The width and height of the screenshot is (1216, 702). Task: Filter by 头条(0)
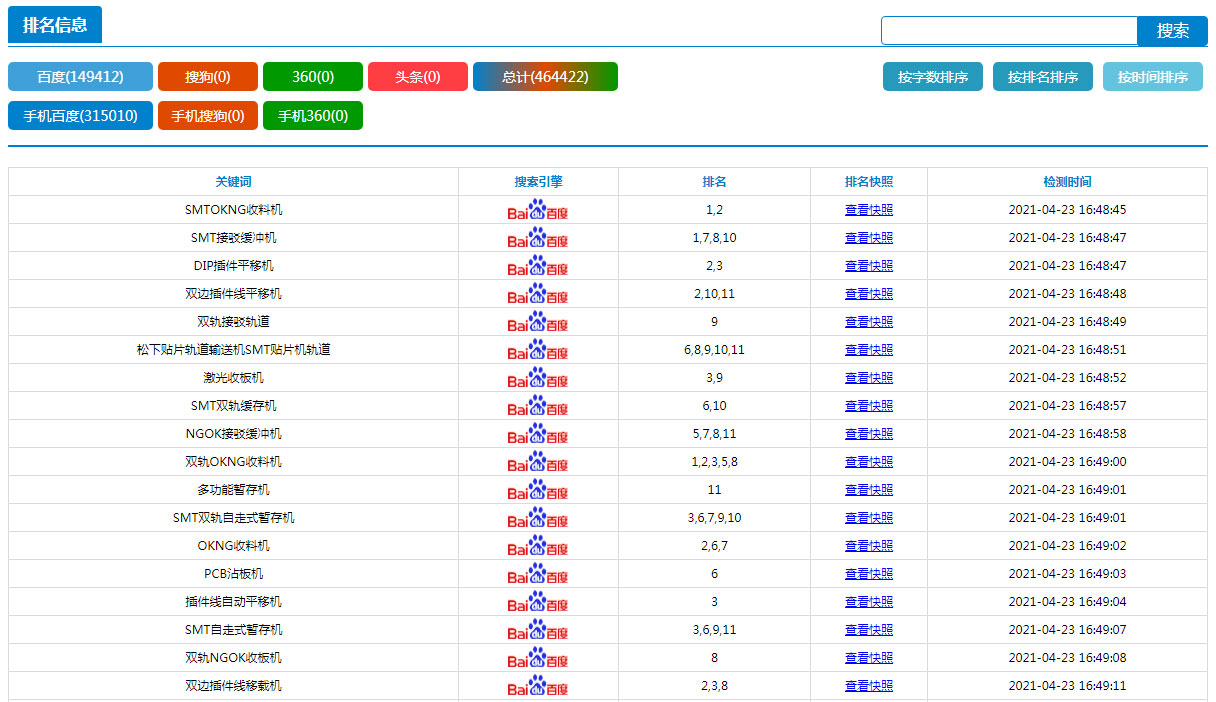tap(418, 77)
